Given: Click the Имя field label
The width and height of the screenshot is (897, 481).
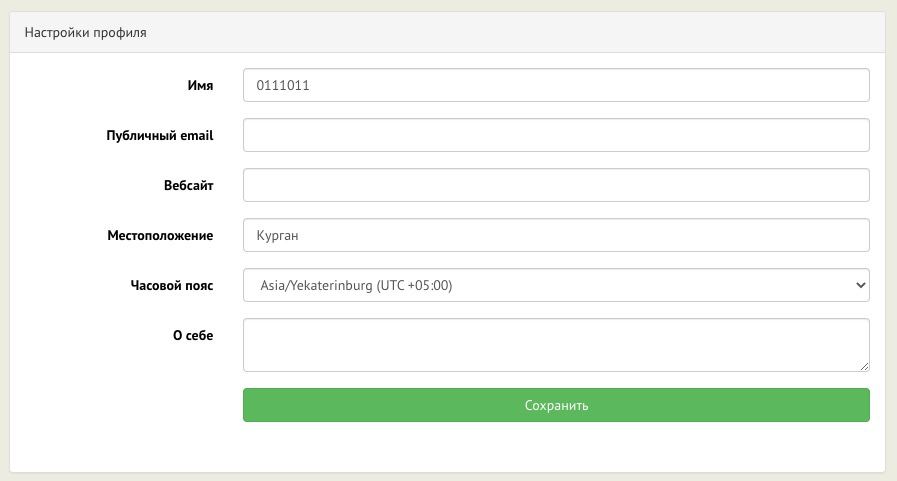Looking at the screenshot, I should pos(200,86).
